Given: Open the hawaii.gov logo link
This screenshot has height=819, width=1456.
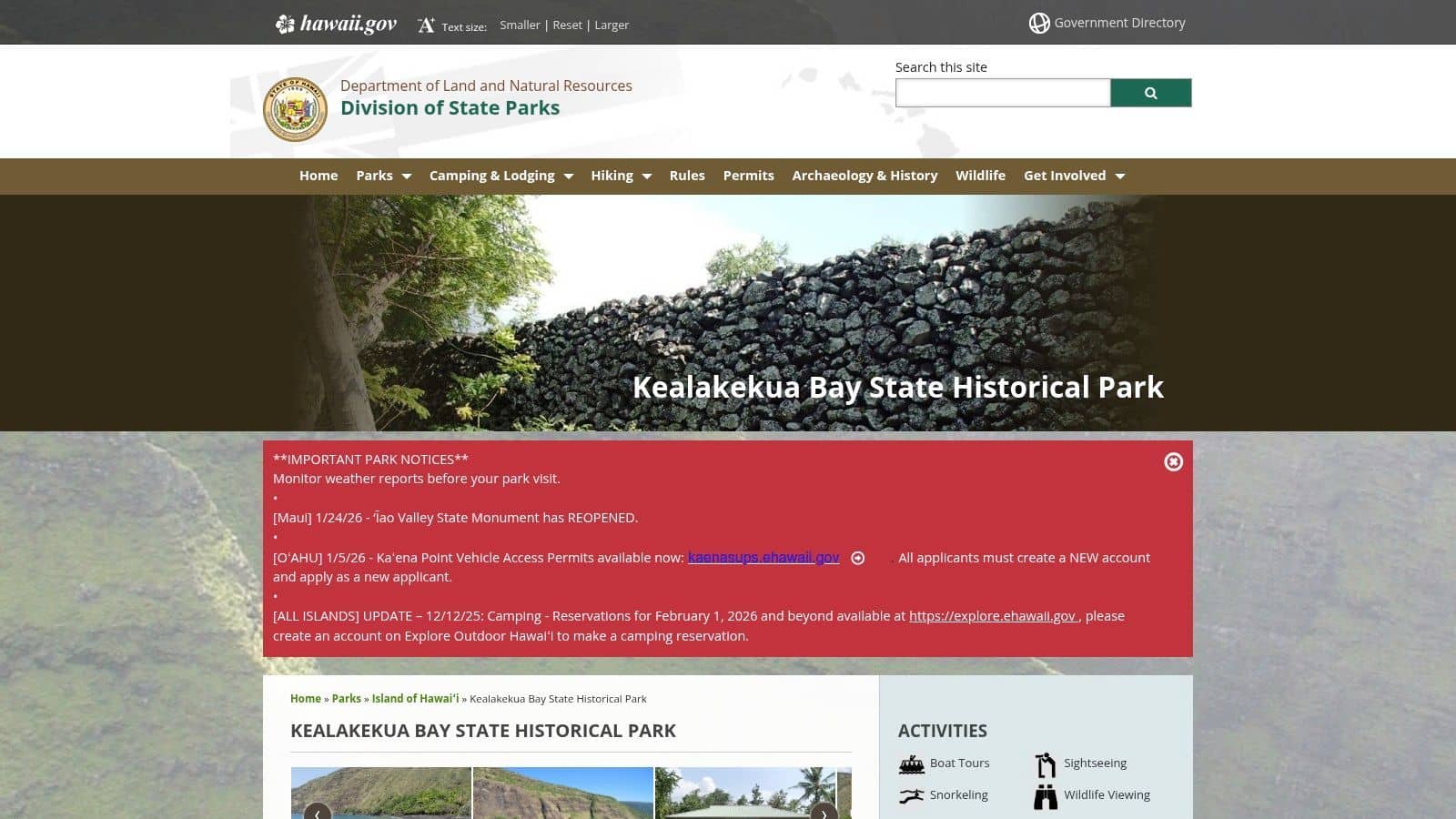Looking at the screenshot, I should point(336,24).
